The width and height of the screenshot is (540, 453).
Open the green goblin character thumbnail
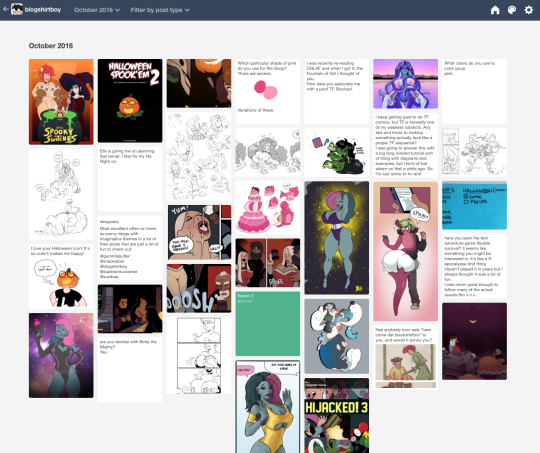[x=336, y=152]
